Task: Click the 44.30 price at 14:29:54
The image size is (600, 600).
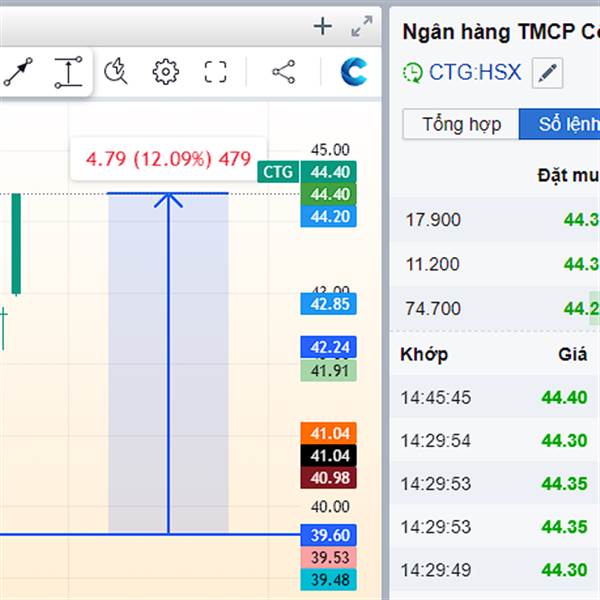Action: [564, 440]
